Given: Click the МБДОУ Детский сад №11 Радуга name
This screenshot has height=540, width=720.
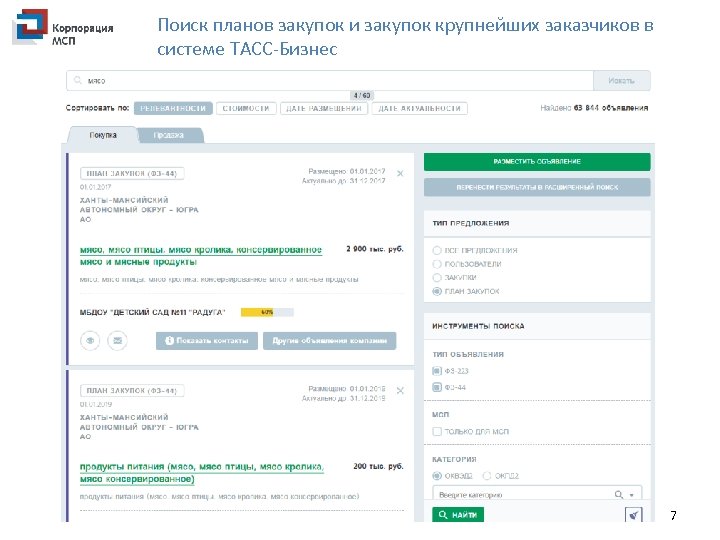Looking at the screenshot, I should pos(152,313).
